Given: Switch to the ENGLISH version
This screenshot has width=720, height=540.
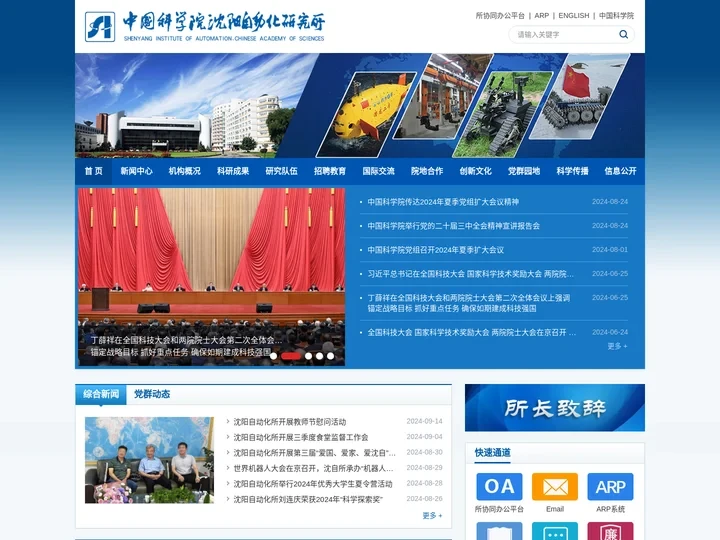Looking at the screenshot, I should click(x=574, y=16).
